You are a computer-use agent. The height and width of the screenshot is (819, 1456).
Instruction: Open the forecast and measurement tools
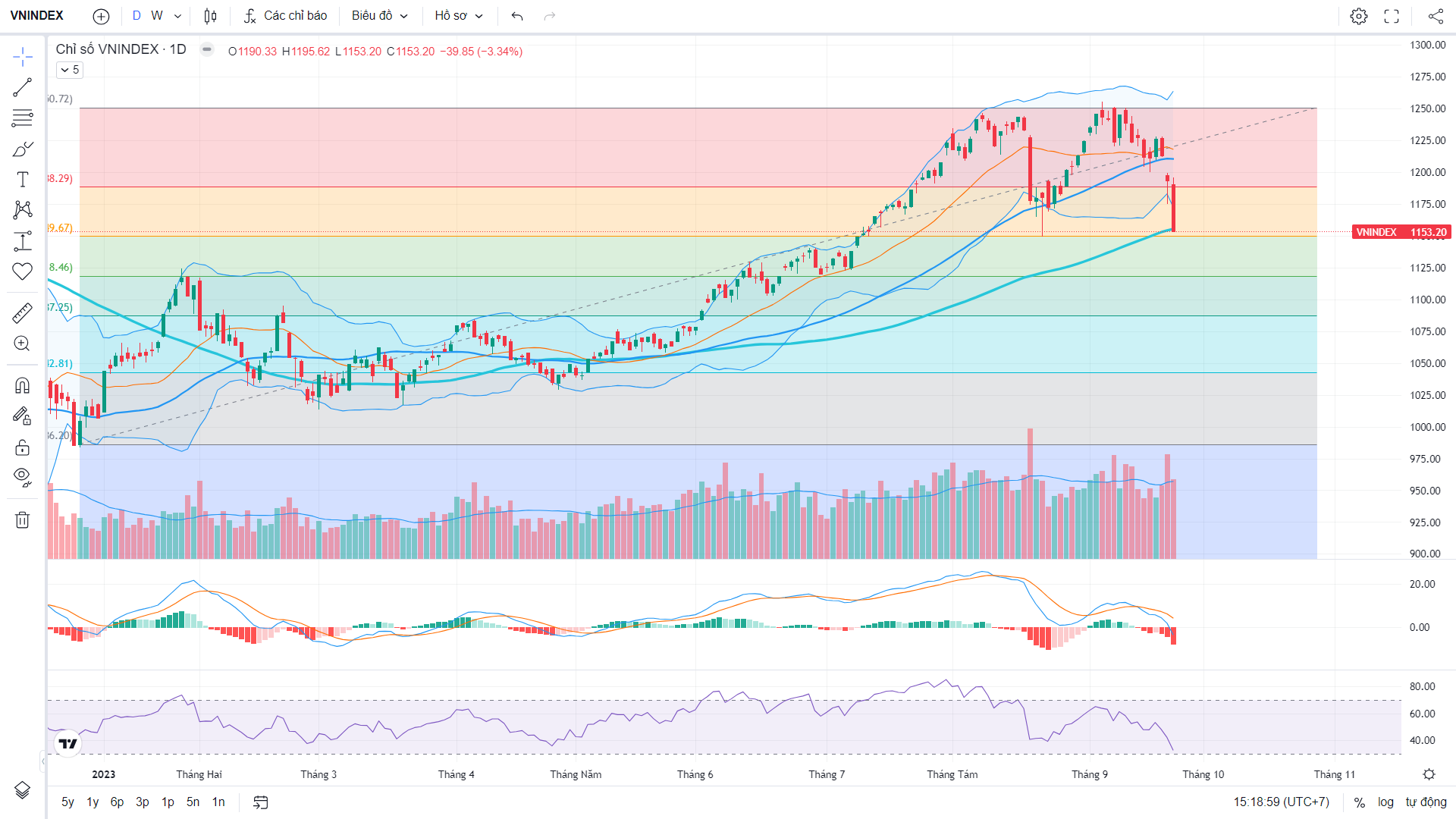[23, 241]
